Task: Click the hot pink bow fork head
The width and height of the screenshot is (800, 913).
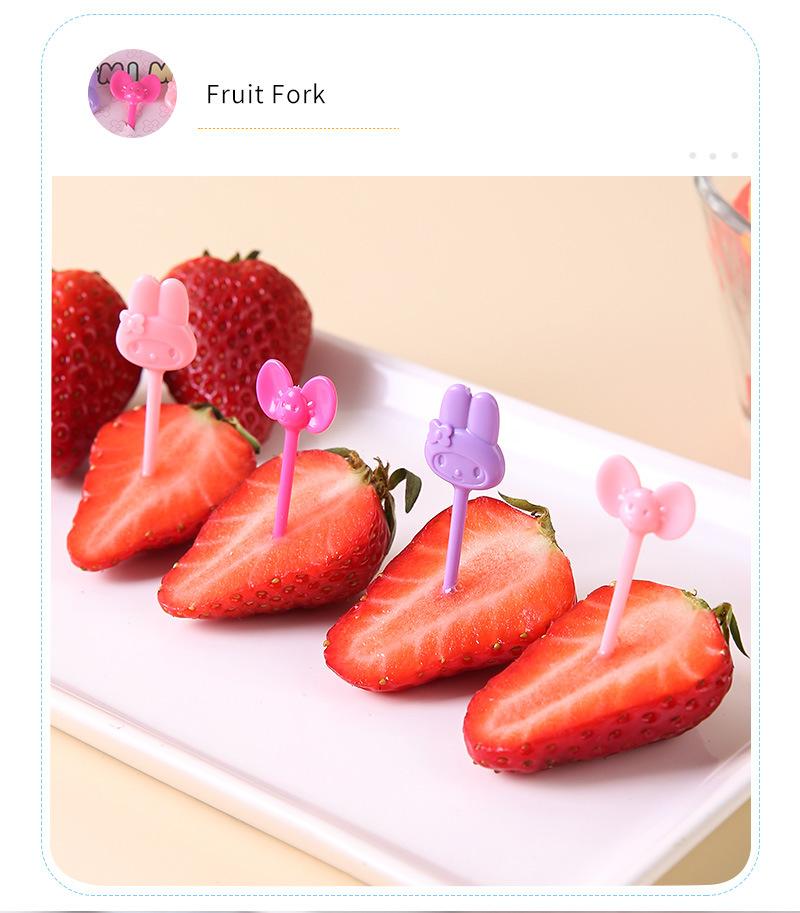Action: coord(296,397)
